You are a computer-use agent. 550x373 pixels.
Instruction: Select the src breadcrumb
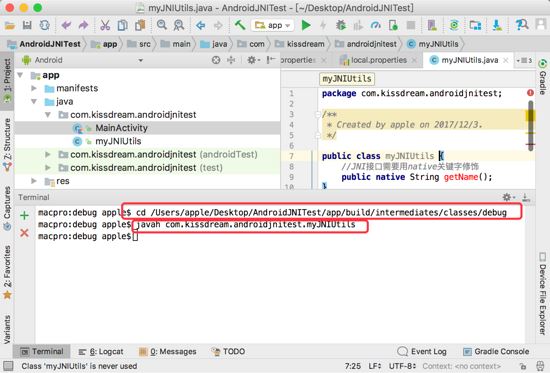point(139,44)
